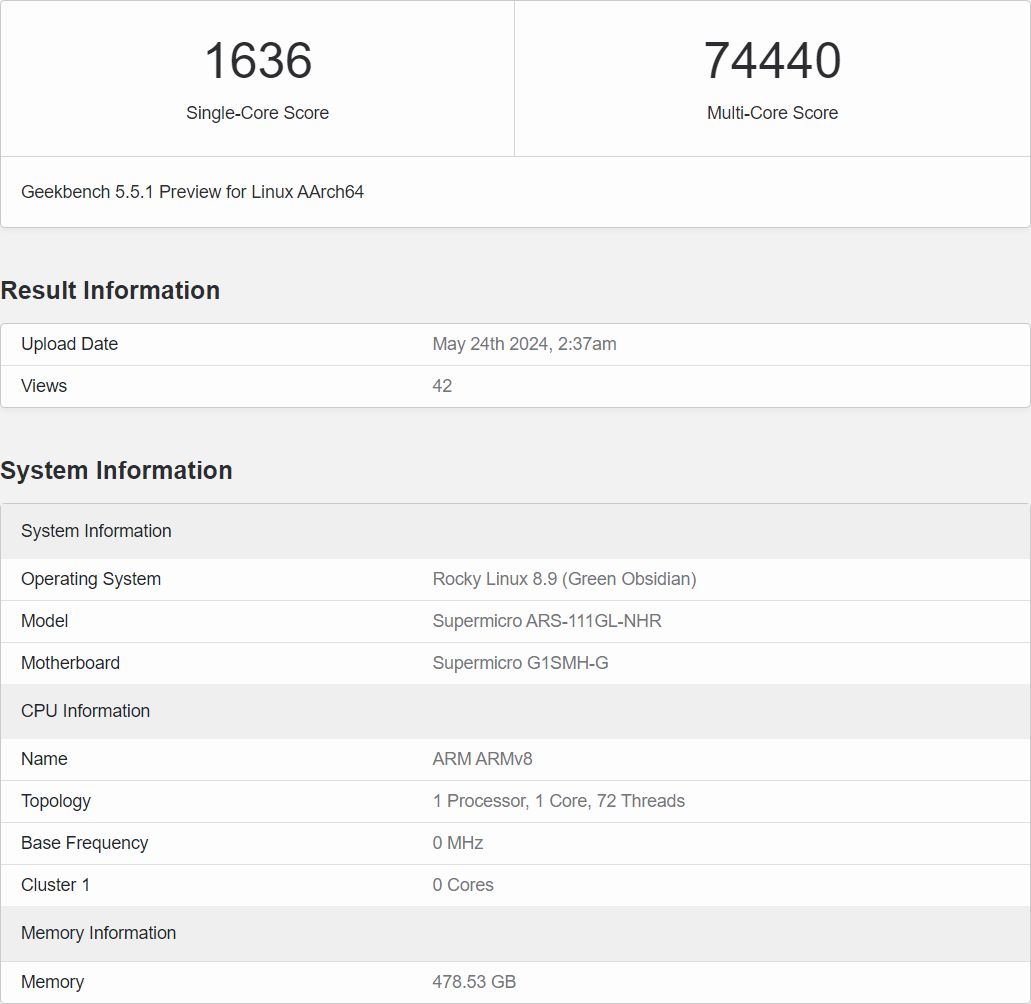Click the Rocky Linux 8.9 operating system value
1031x1004 pixels.
coord(564,579)
